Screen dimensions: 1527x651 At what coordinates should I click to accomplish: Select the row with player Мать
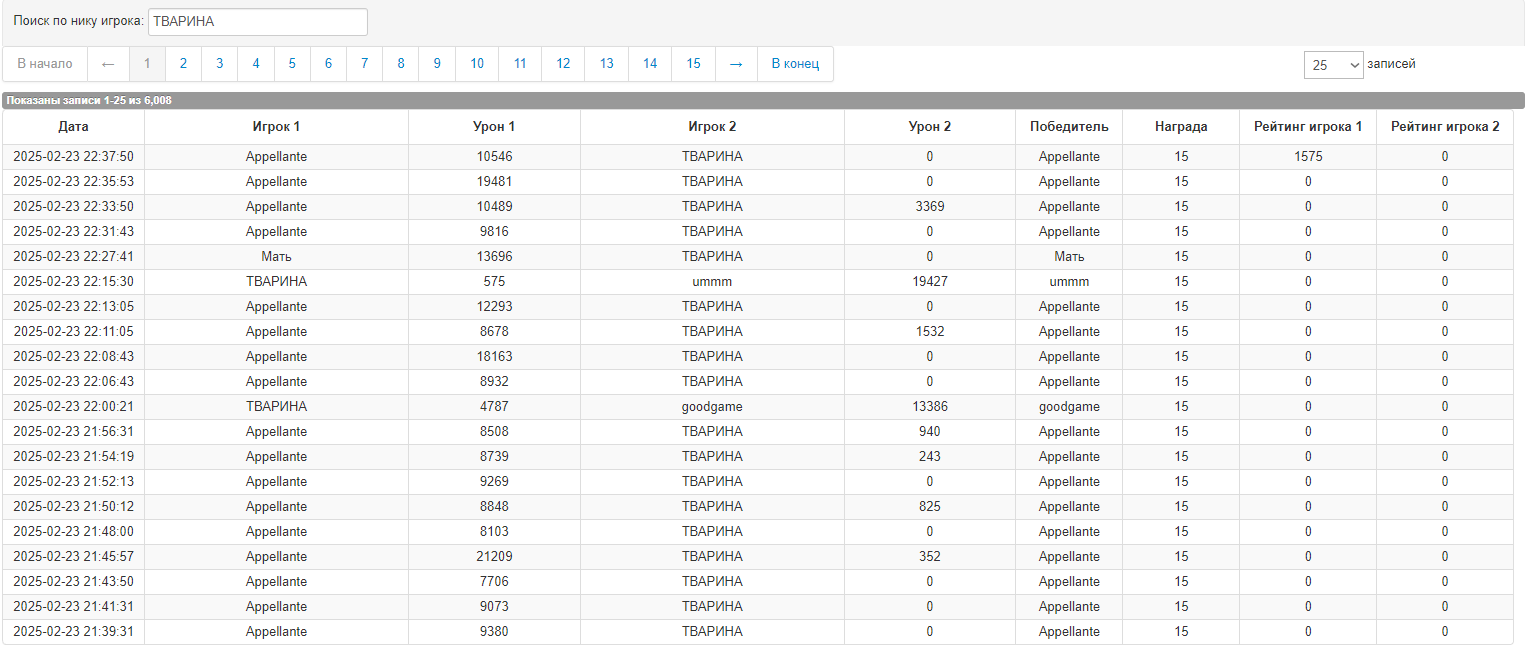(x=276, y=257)
